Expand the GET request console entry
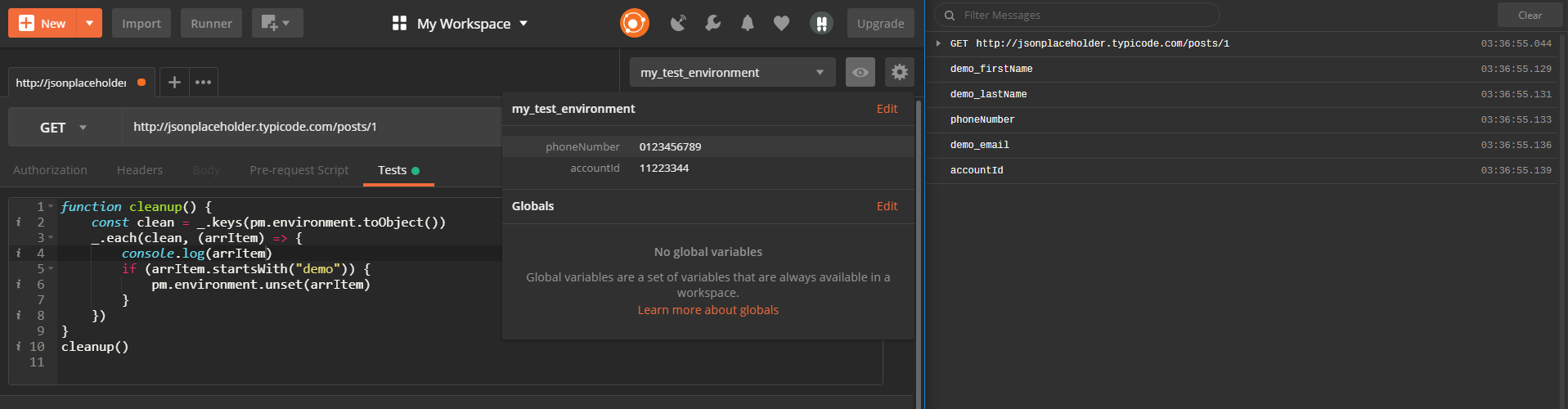1568x409 pixels. click(x=938, y=43)
